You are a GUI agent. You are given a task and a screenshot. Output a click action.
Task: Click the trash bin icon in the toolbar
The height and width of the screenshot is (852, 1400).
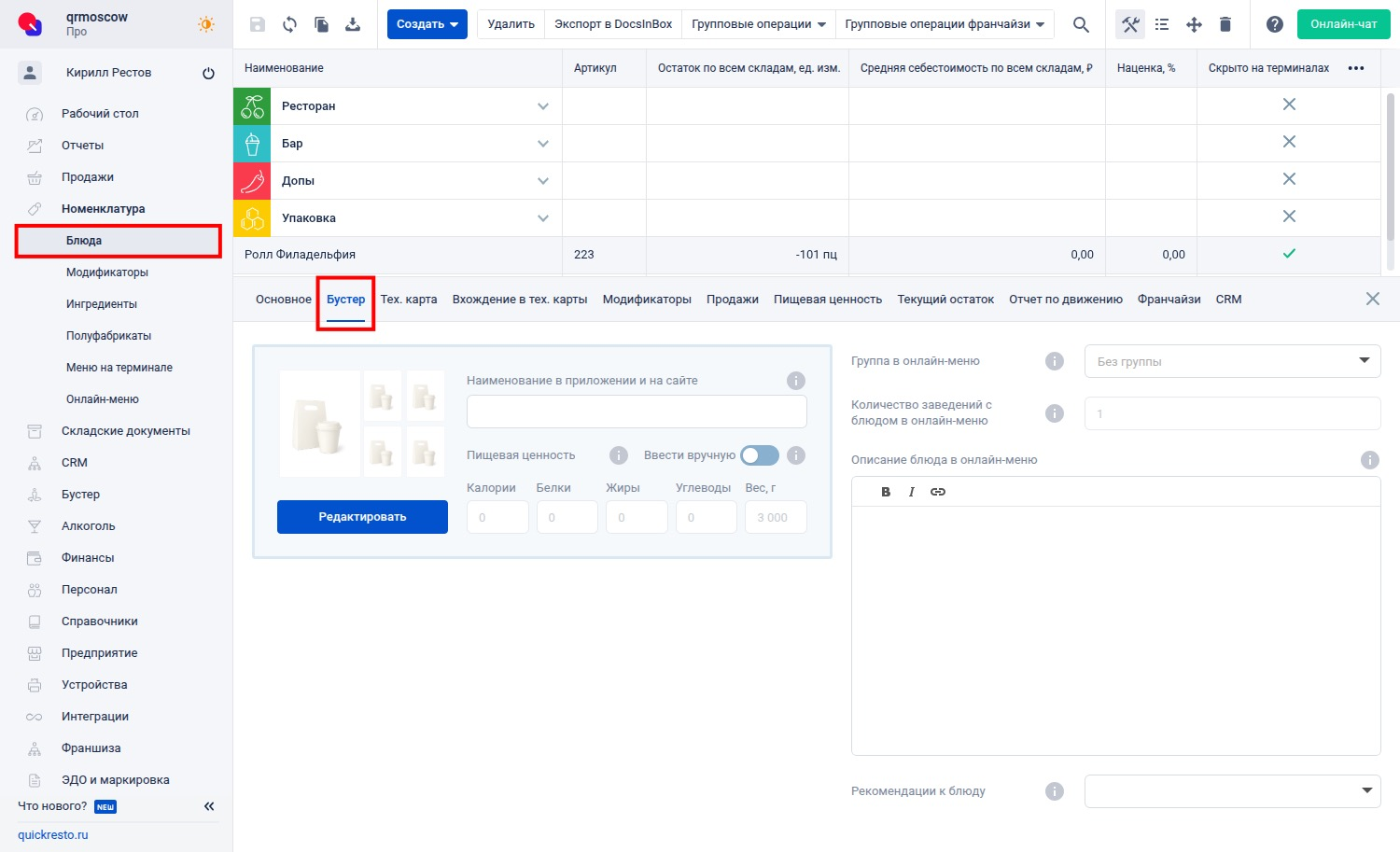point(1225,24)
